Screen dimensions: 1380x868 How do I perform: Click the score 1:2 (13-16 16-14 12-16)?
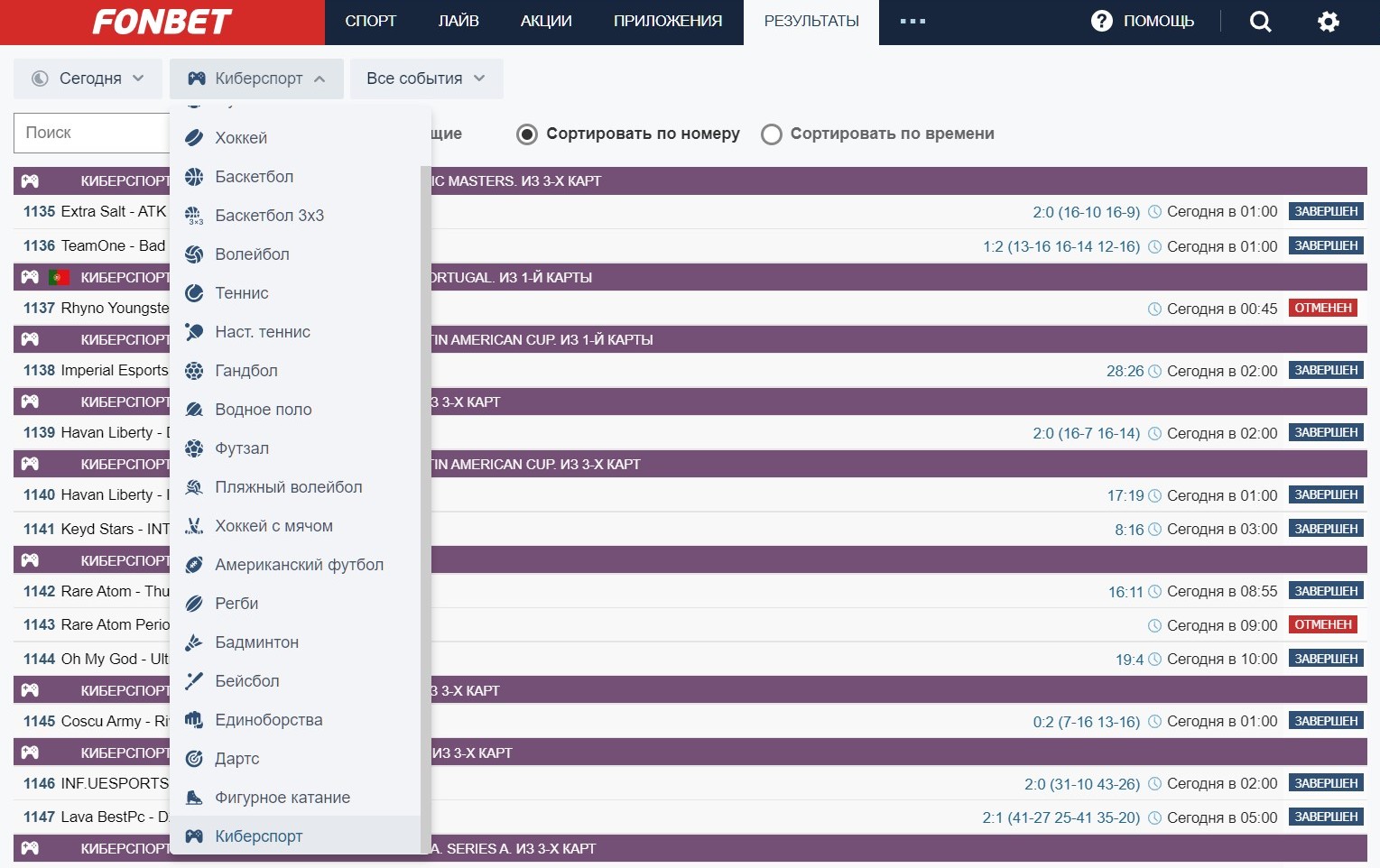[1061, 247]
